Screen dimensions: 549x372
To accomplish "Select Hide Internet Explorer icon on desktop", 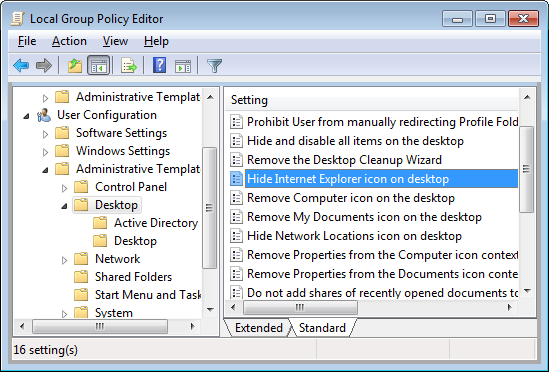I will click(381, 179).
